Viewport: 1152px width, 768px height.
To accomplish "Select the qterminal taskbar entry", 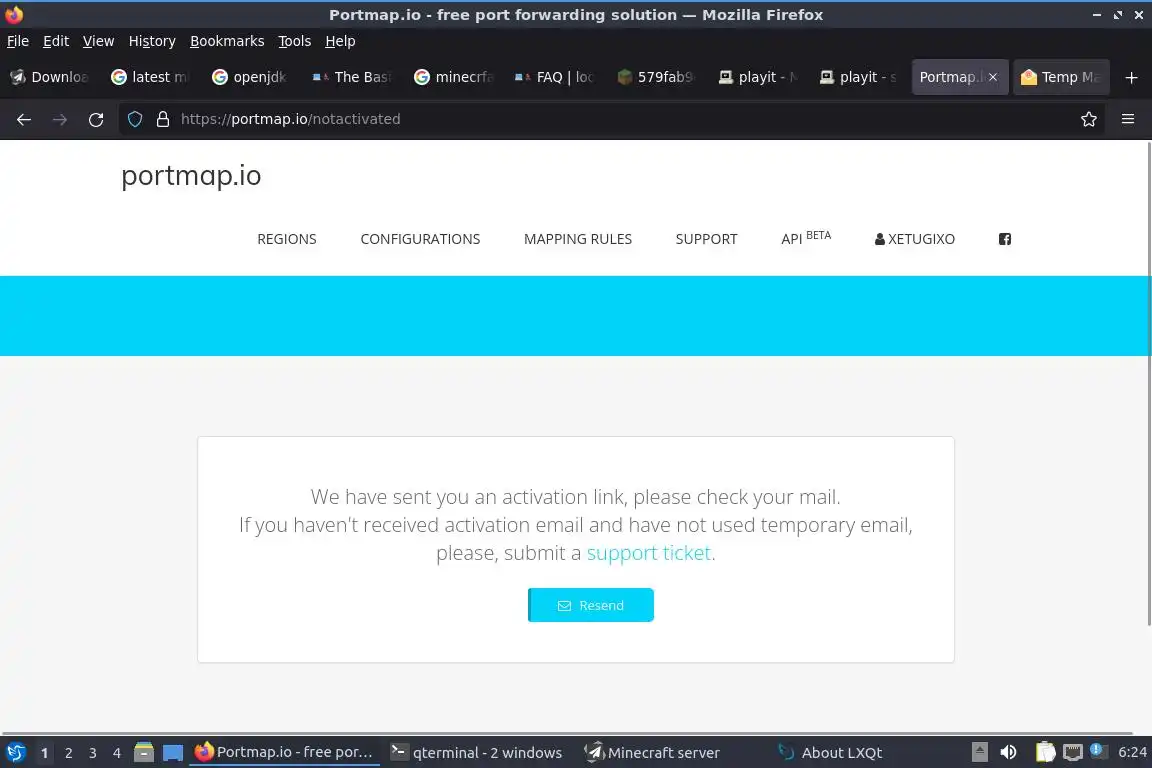I will [476, 753].
